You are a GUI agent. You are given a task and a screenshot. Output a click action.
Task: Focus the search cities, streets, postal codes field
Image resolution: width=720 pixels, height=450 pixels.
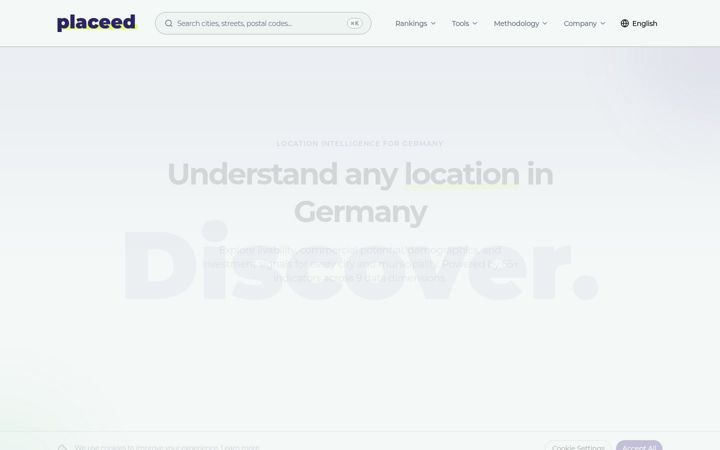click(263, 23)
